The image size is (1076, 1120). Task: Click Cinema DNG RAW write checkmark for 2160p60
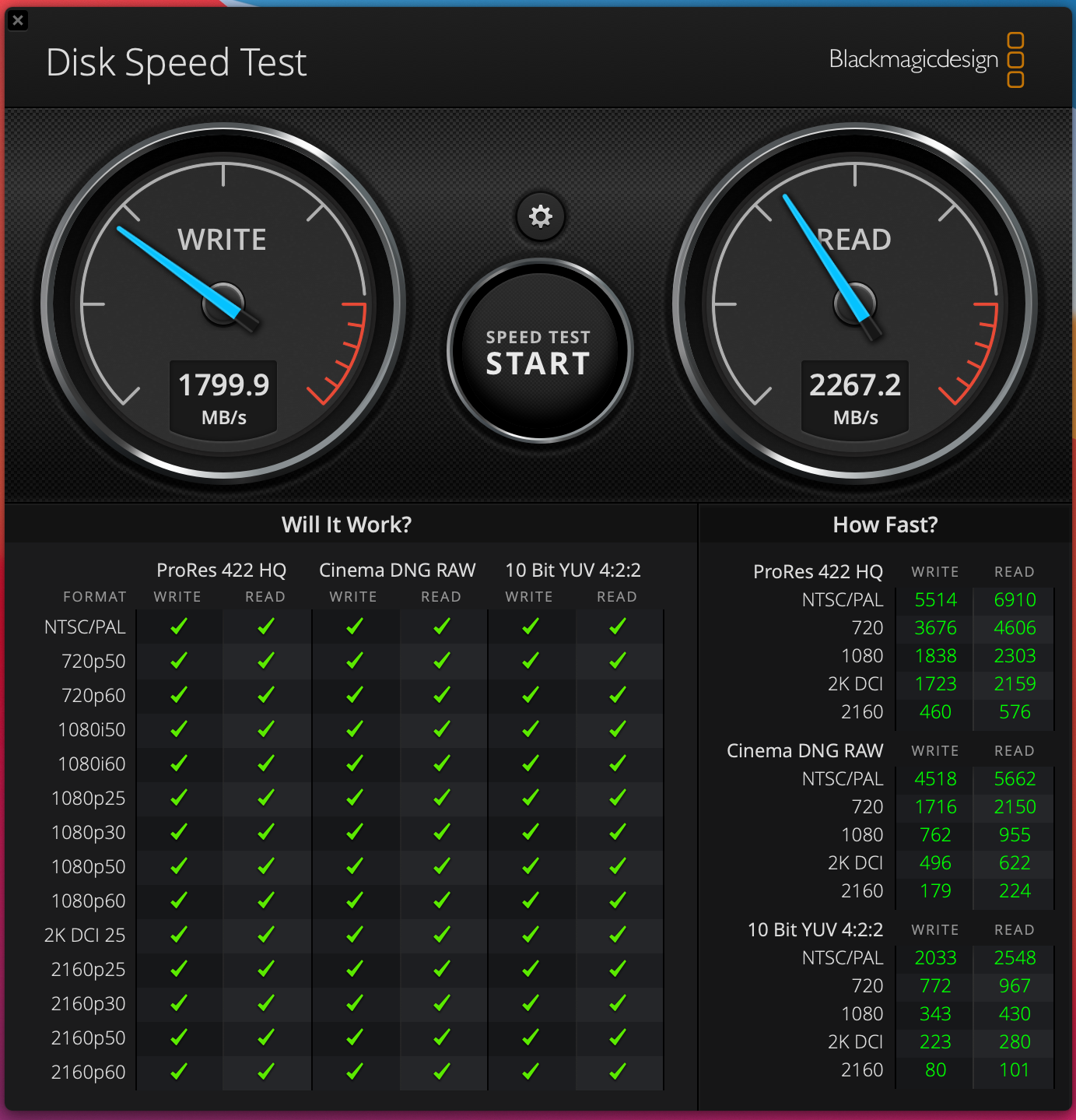pyautogui.click(x=355, y=1072)
